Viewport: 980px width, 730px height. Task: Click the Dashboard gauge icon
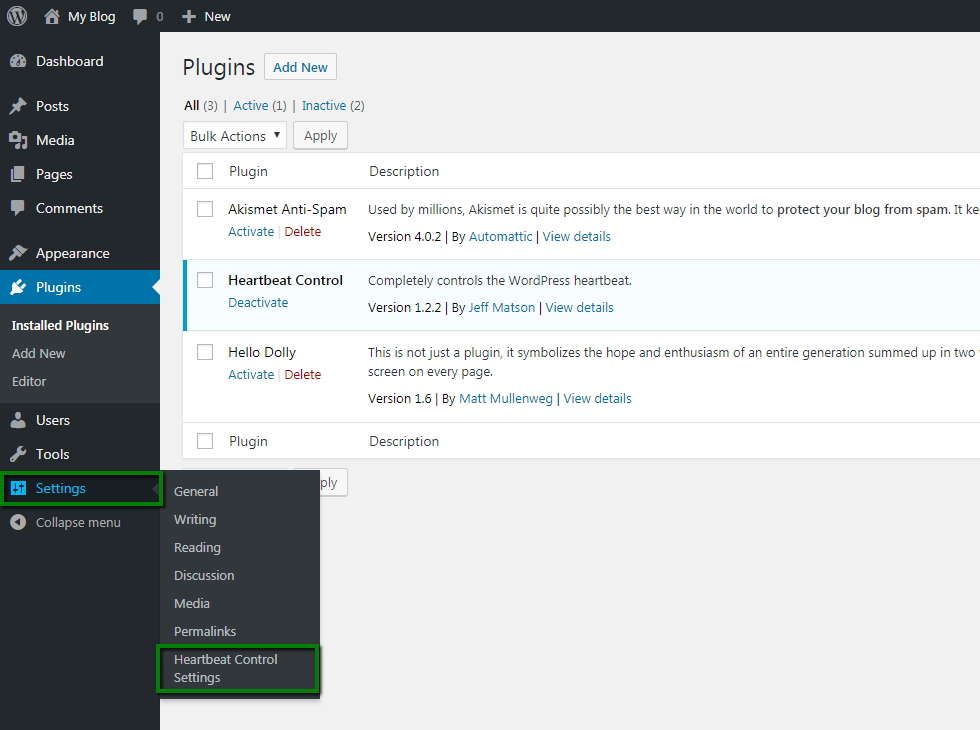(18, 61)
